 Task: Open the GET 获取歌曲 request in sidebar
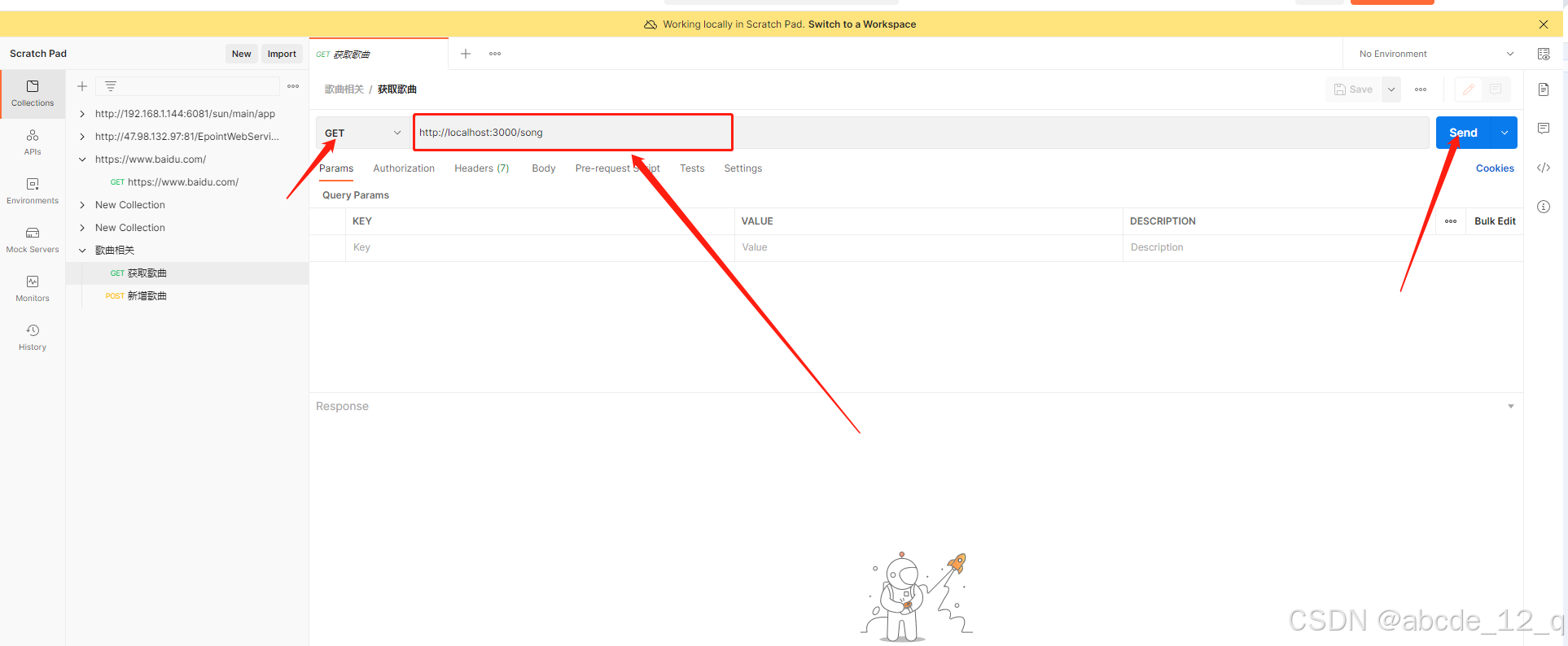[187, 273]
